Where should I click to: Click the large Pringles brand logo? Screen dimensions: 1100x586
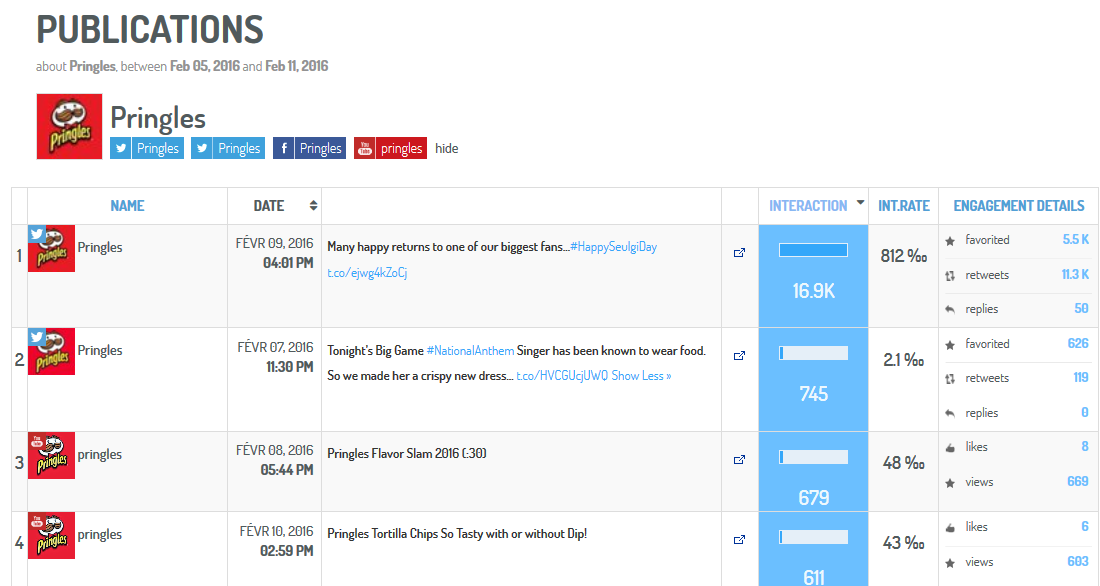coord(69,126)
